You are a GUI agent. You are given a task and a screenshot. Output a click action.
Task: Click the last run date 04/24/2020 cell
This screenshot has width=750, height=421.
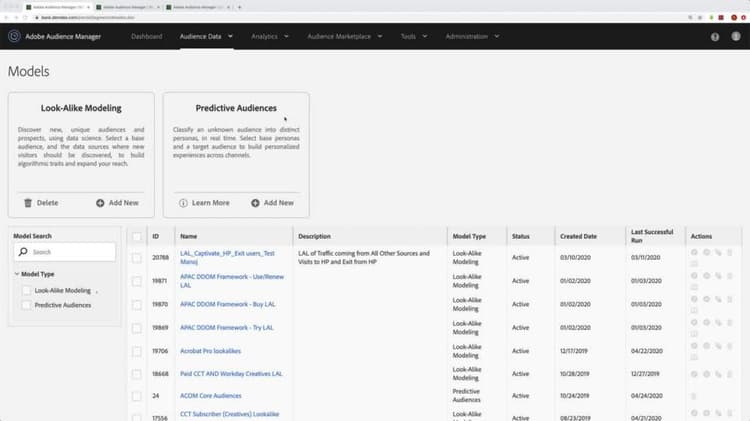click(647, 396)
